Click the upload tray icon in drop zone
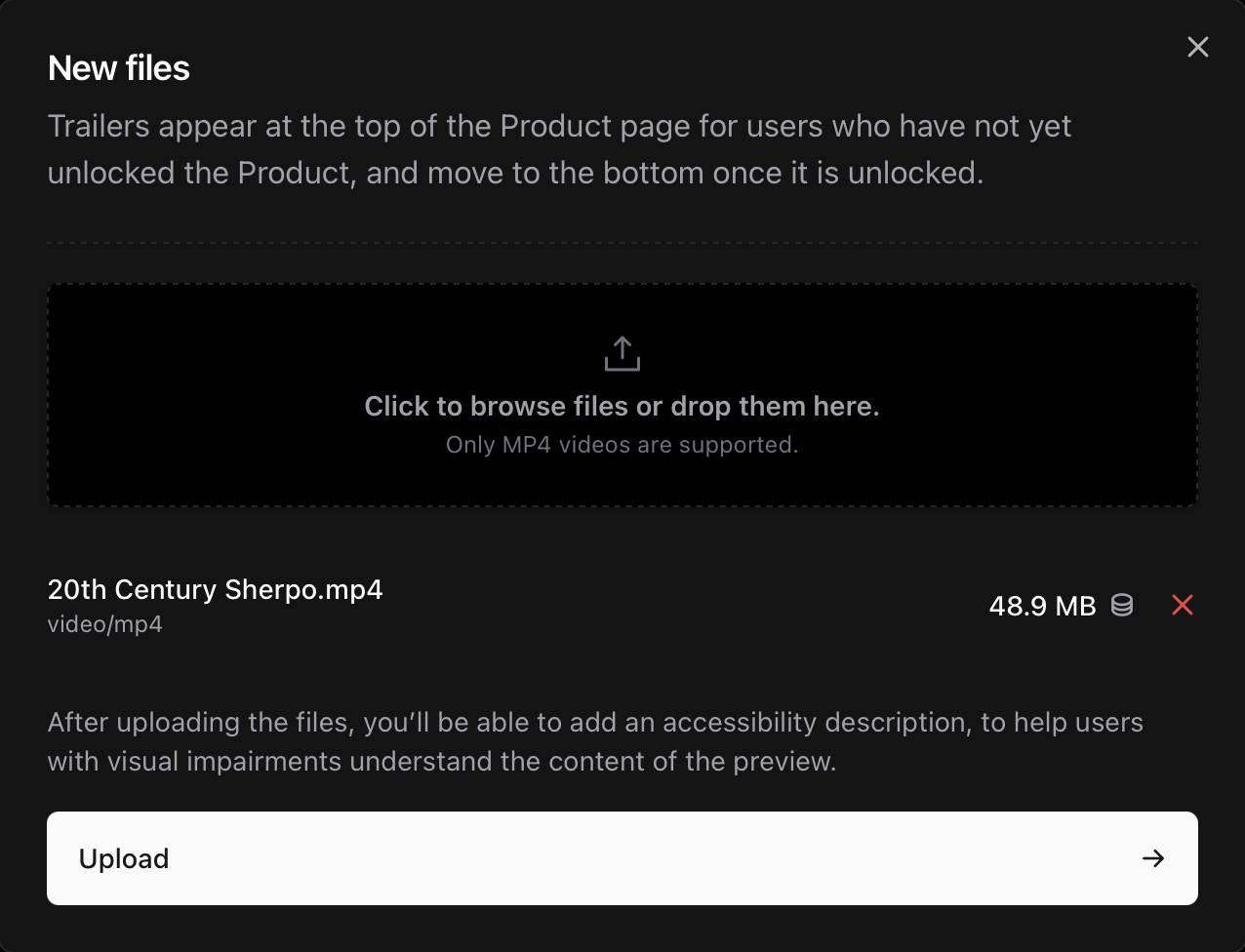The height and width of the screenshot is (952, 1245). tap(621, 353)
